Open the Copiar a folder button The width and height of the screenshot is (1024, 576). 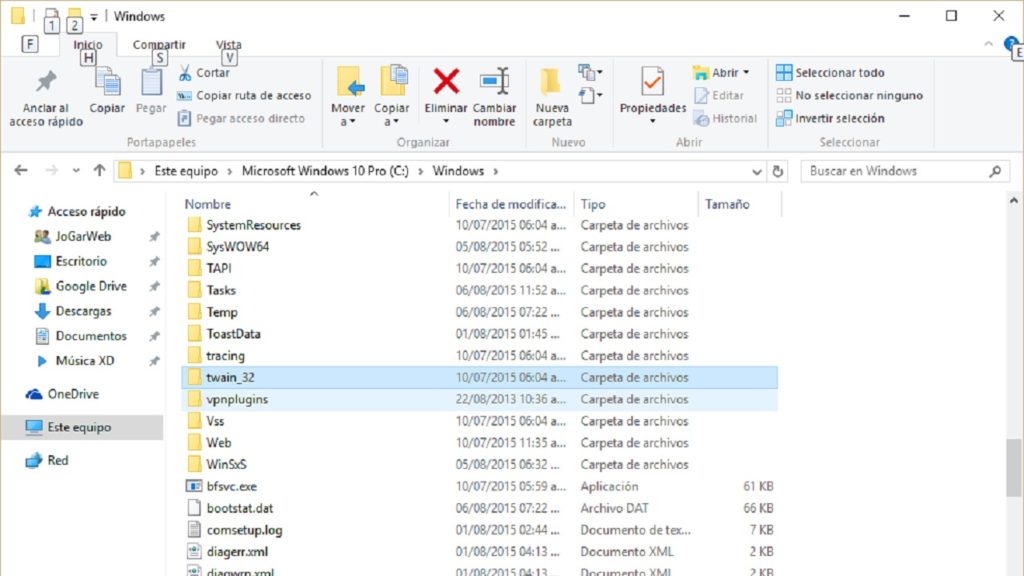(x=391, y=97)
